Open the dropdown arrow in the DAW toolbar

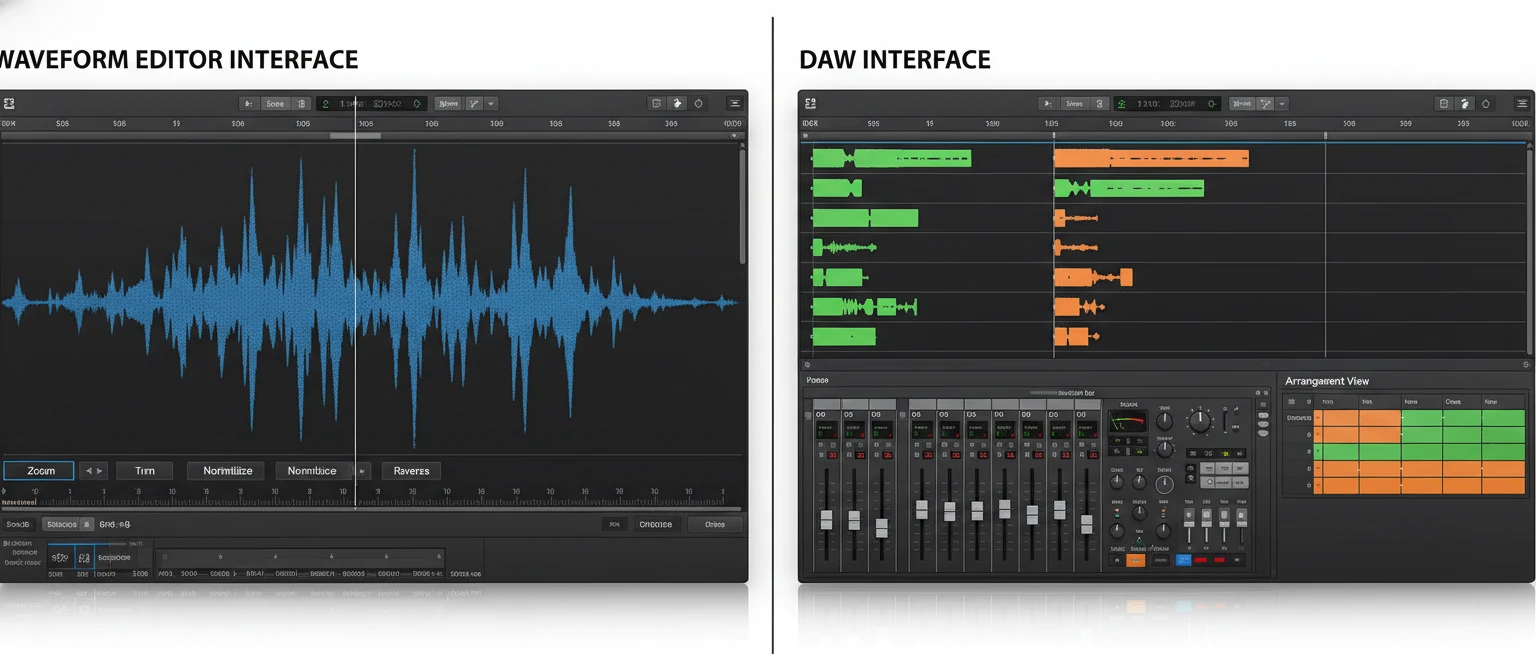point(1281,103)
